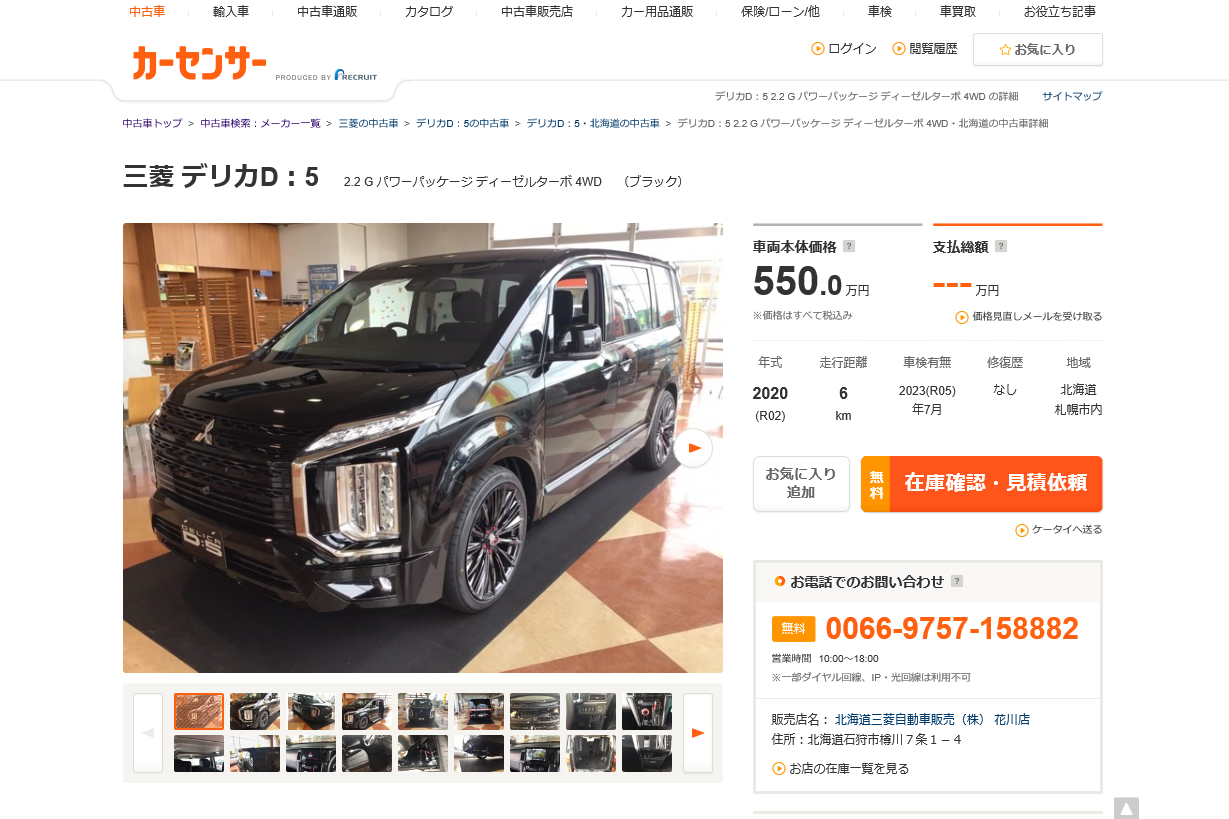Open ログイン link
The width and height of the screenshot is (1229, 819).
844,48
